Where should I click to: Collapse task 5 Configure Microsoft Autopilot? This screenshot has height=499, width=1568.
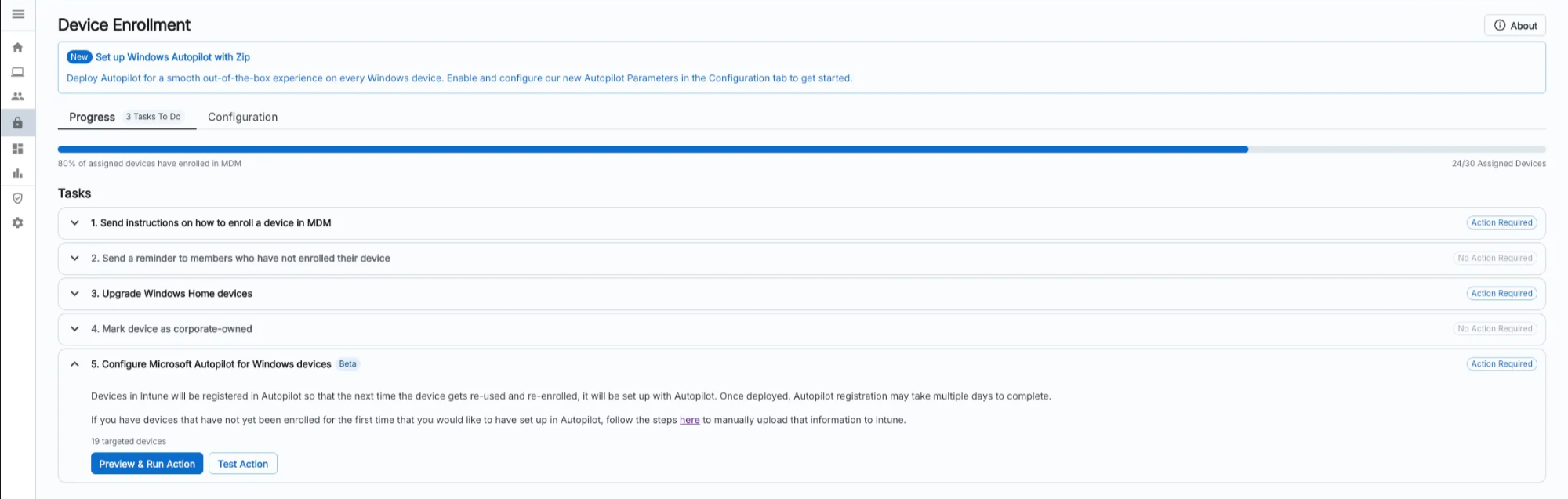pos(74,364)
